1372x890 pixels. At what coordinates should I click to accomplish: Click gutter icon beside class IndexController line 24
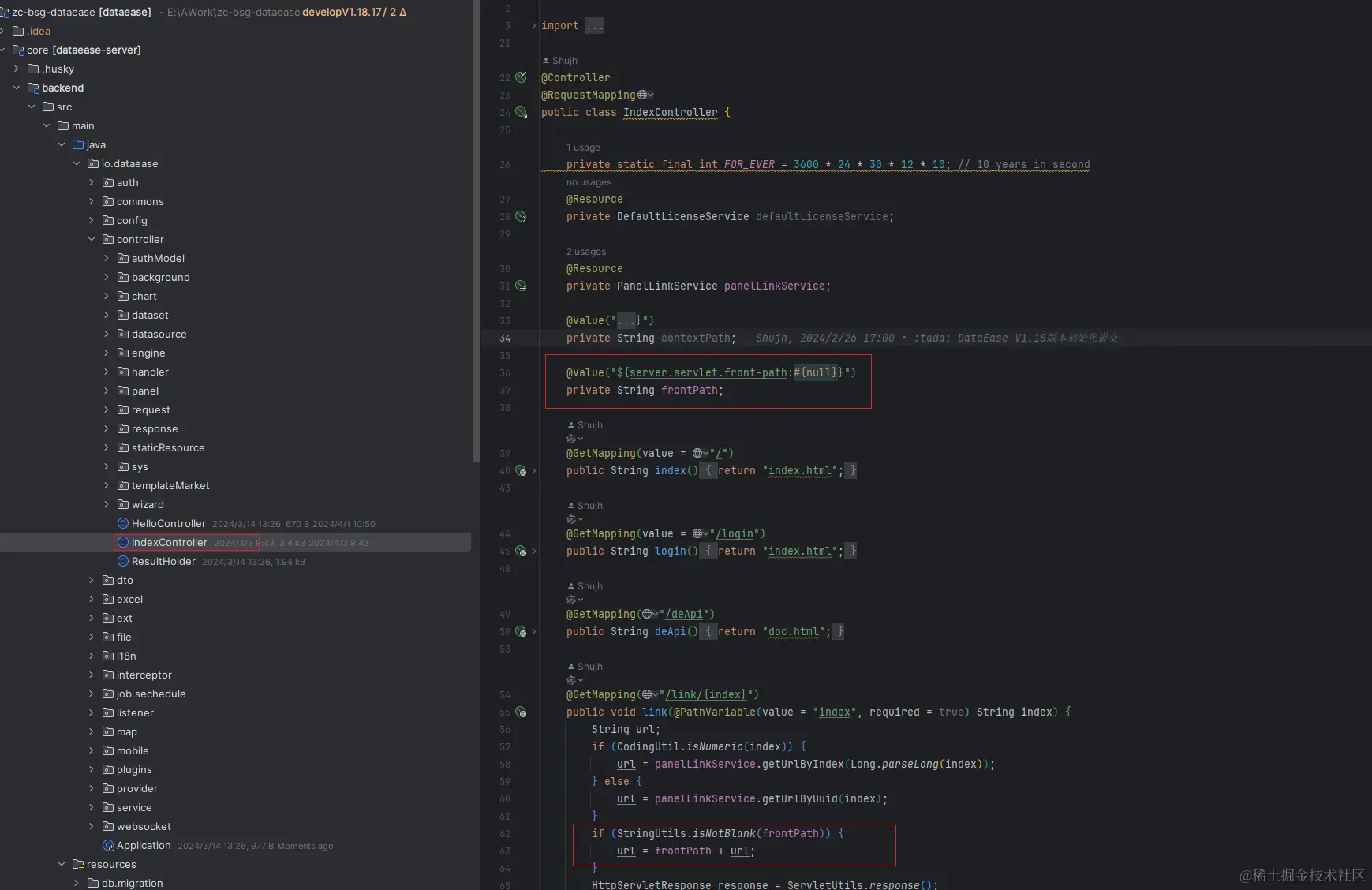click(x=521, y=112)
